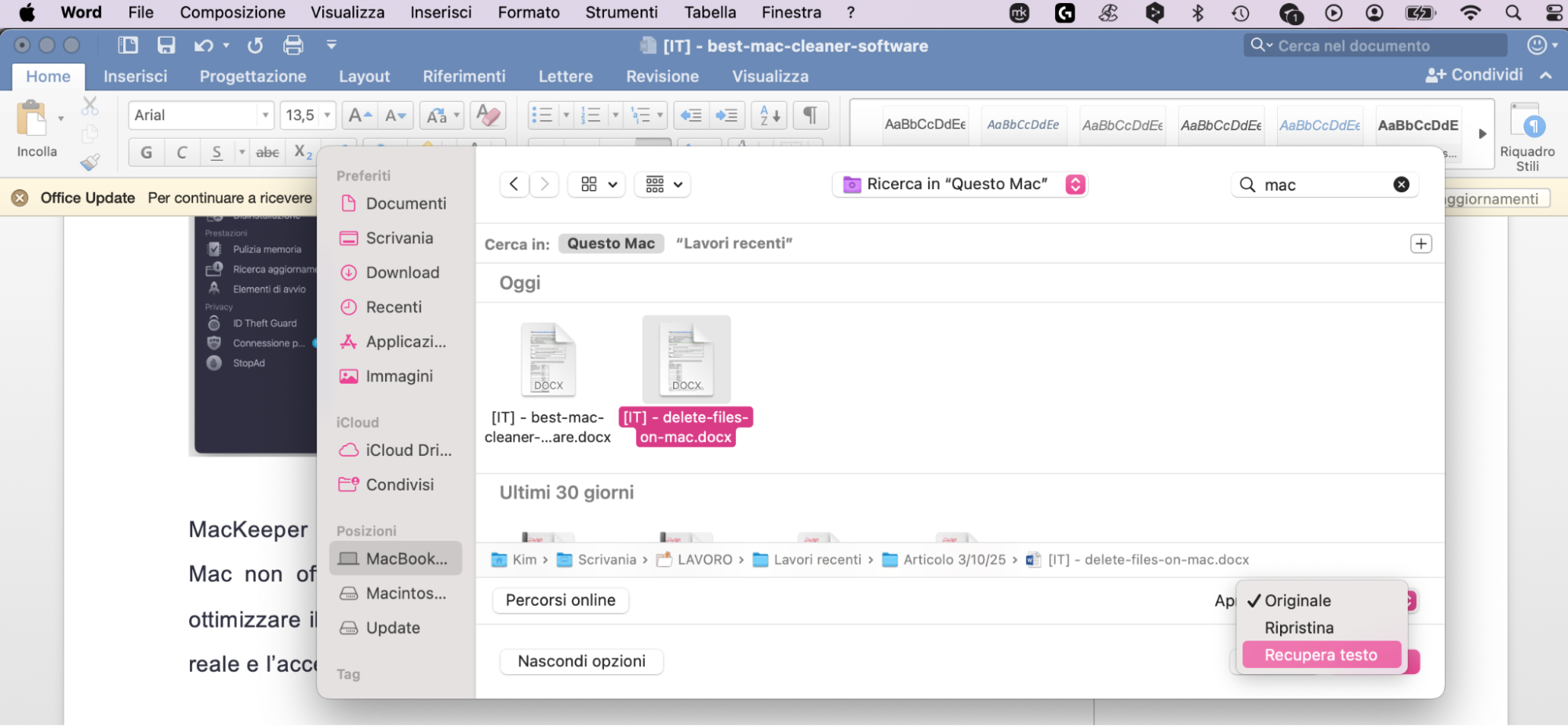Click the Save icon in Word toolbar
The image size is (1568, 726).
[166, 46]
